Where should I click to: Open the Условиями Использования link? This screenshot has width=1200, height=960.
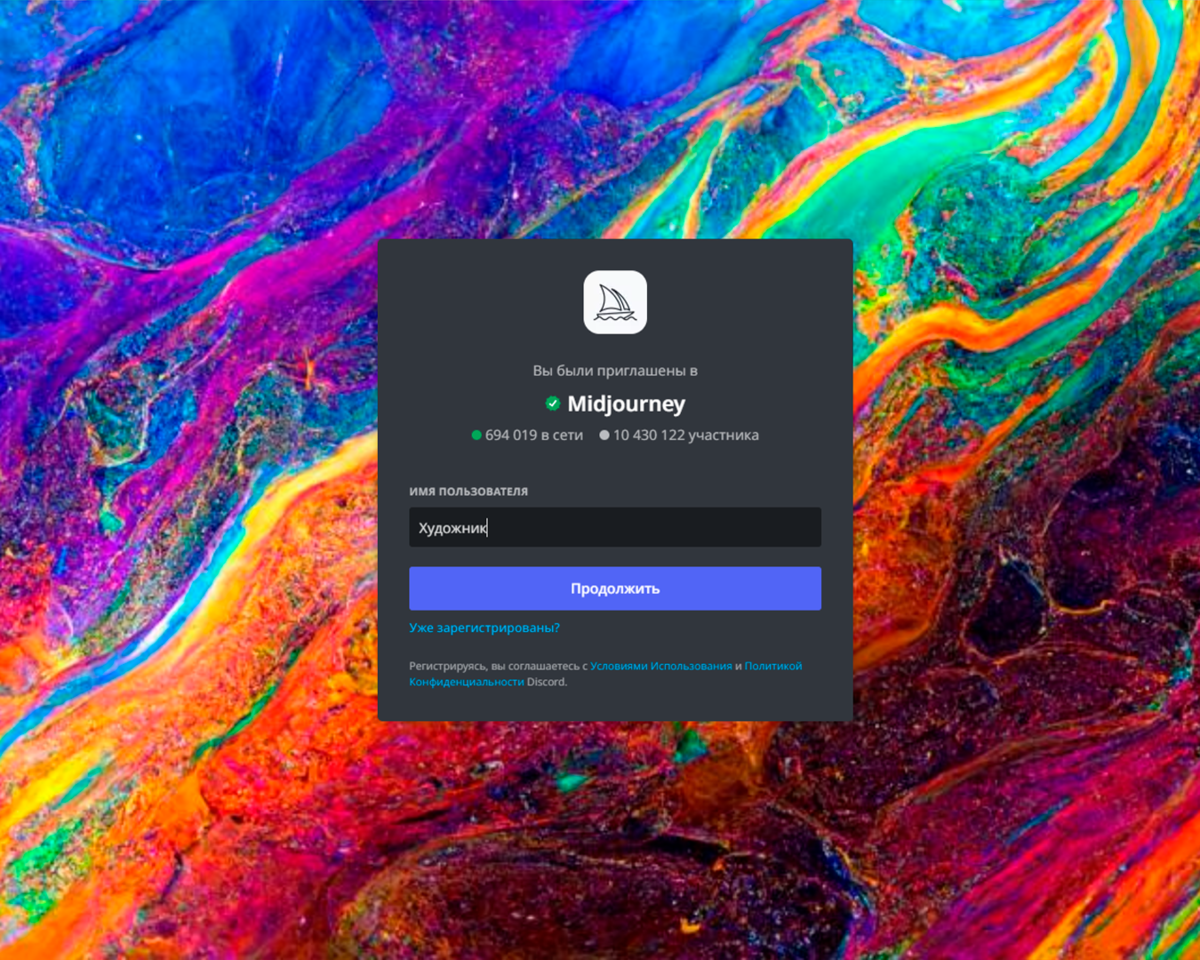coord(661,666)
